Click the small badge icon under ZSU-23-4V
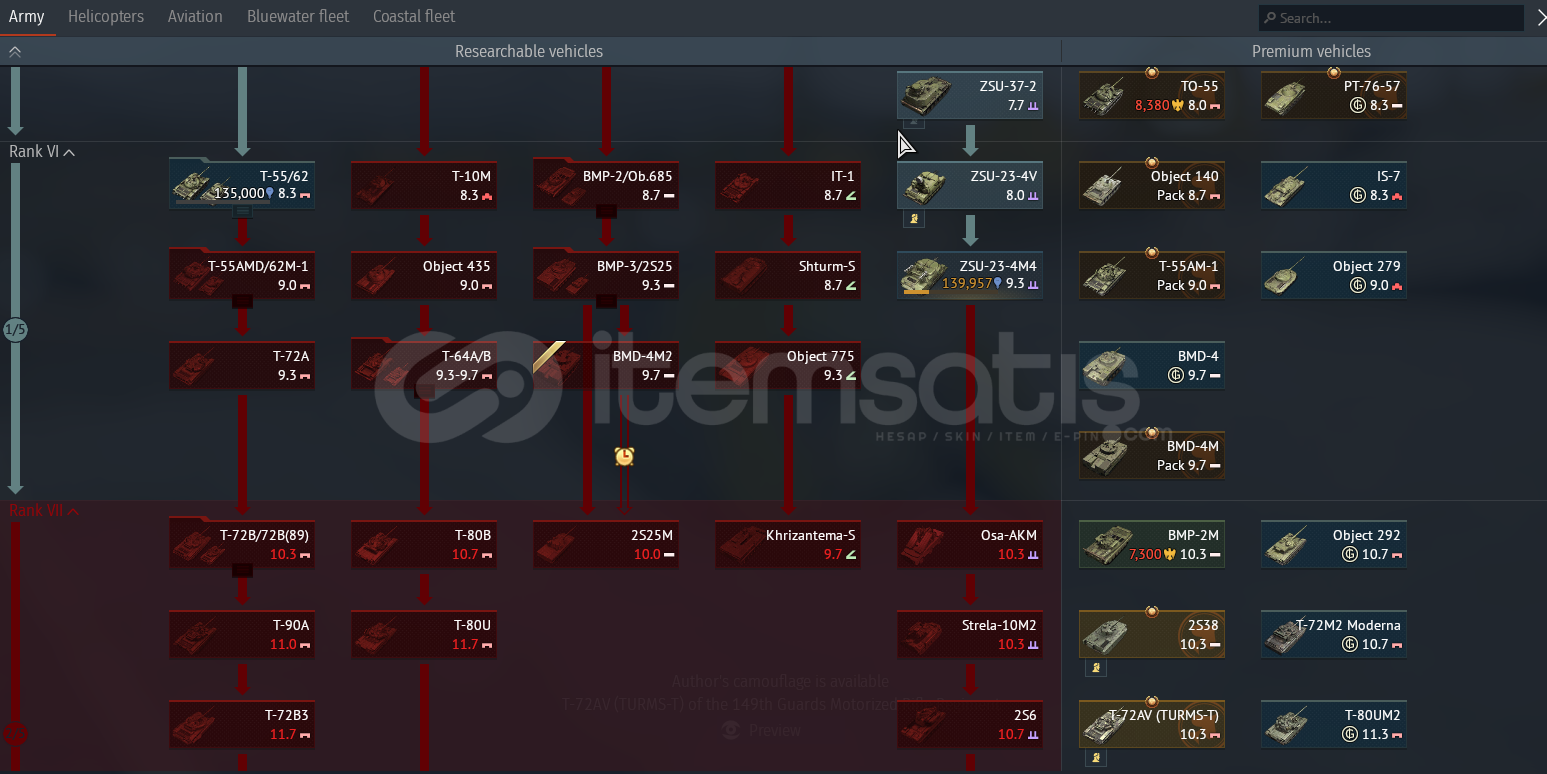The height and width of the screenshot is (774, 1547). [x=913, y=218]
